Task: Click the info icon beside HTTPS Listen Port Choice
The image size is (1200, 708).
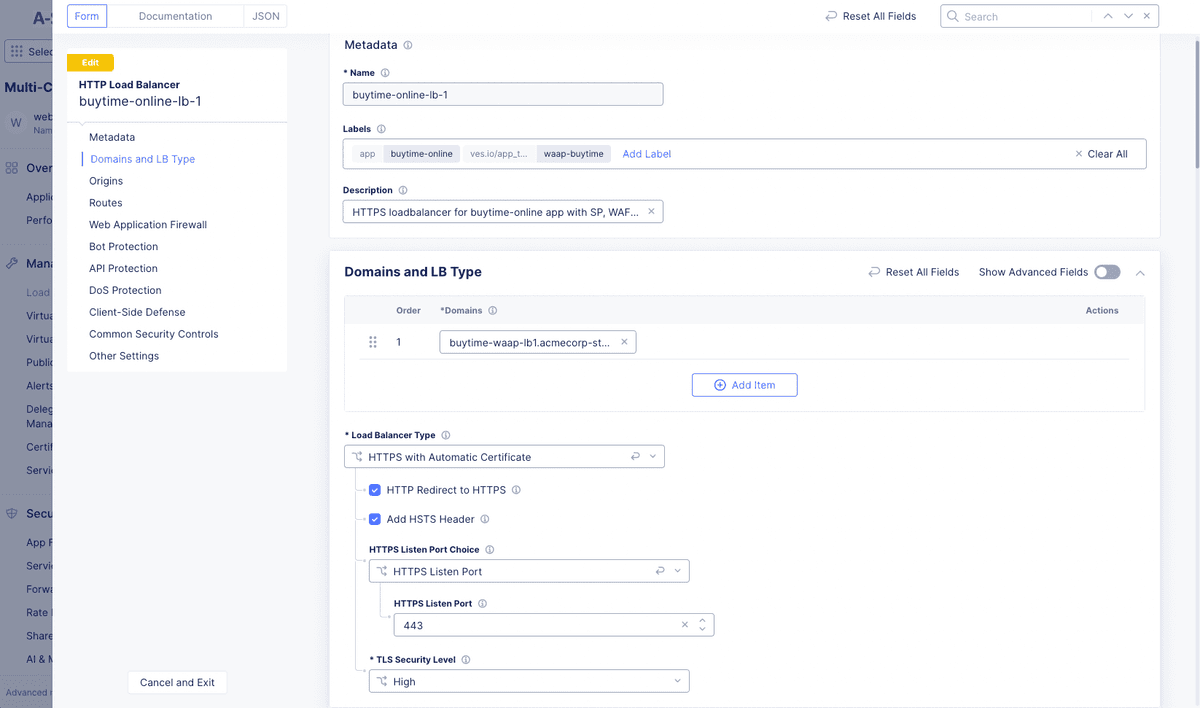Action: click(490, 549)
